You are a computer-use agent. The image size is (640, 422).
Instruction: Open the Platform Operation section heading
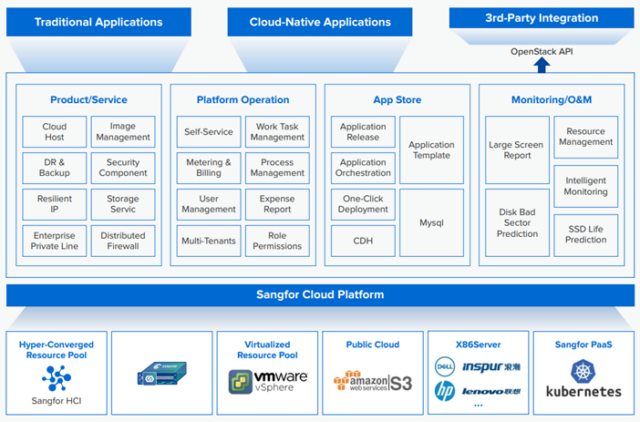(x=243, y=100)
